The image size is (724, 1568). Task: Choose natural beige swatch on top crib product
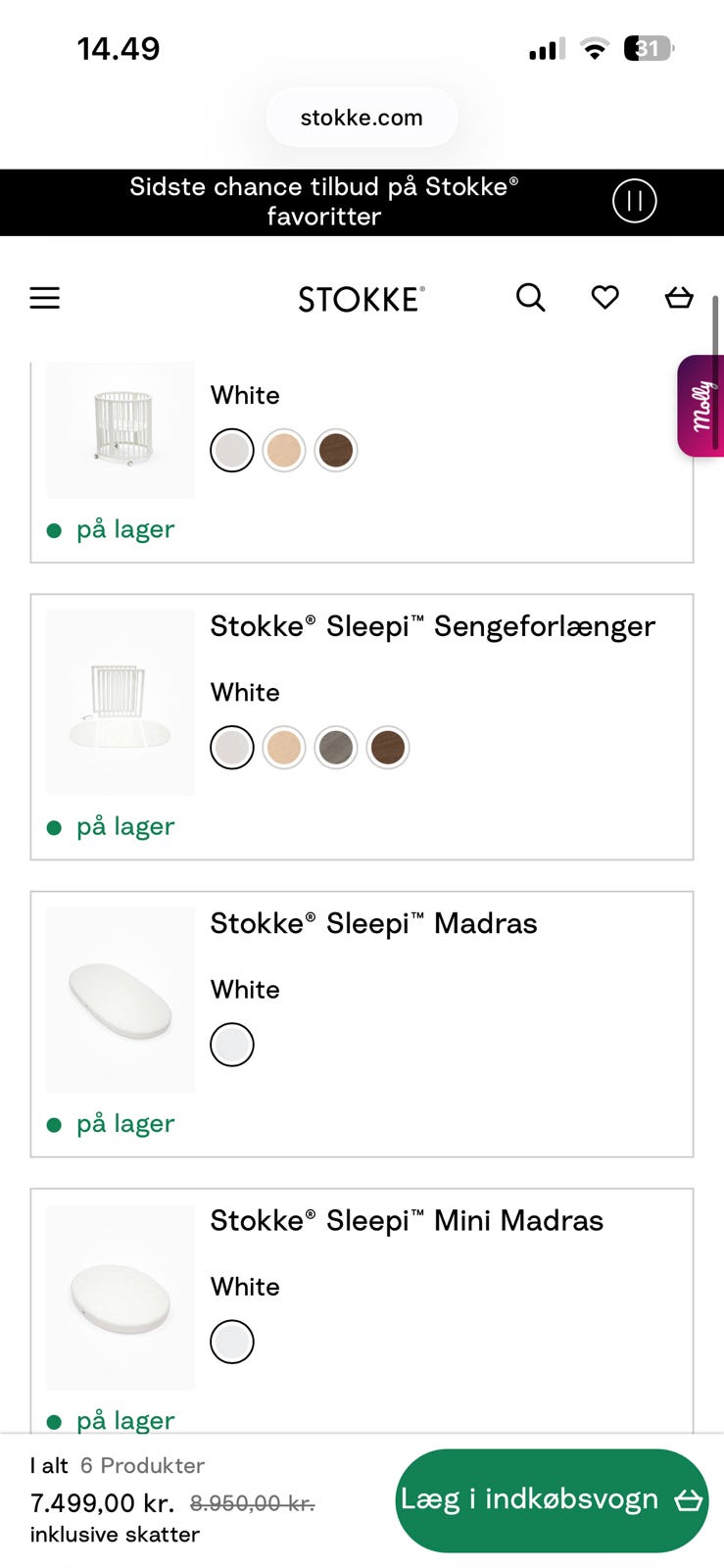[284, 451]
